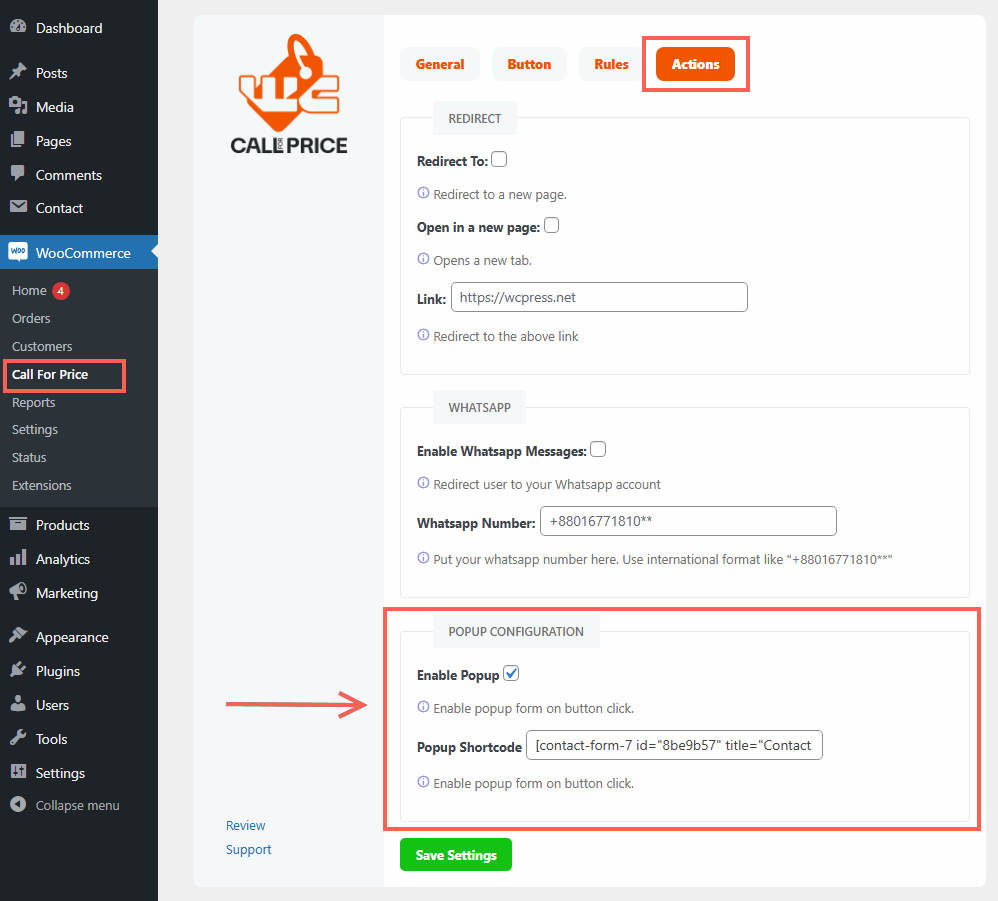Click info icon below Popup Shortcode field
This screenshot has width=998, height=901.
click(x=423, y=783)
